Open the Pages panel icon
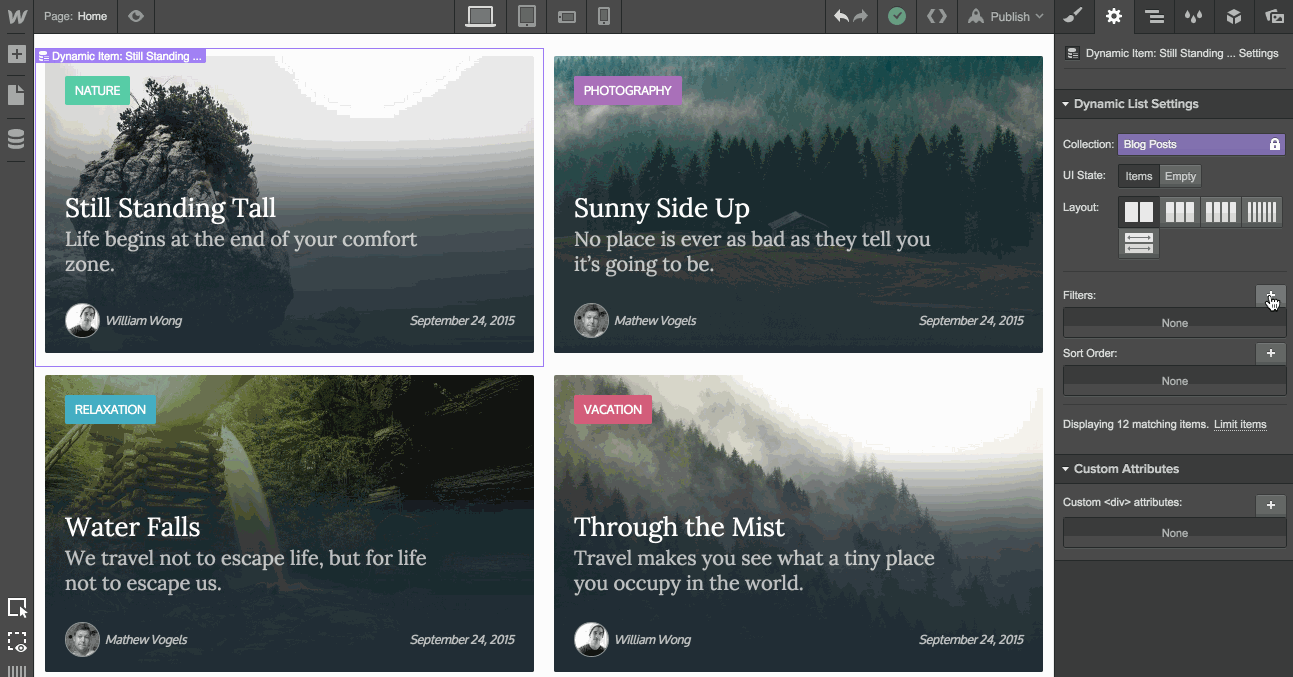 click(16, 95)
